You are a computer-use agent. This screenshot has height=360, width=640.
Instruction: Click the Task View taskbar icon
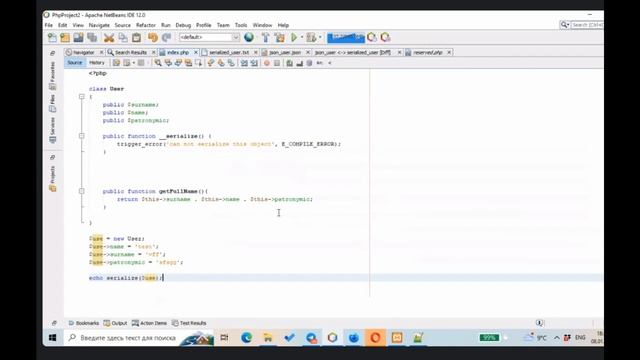click(224, 338)
